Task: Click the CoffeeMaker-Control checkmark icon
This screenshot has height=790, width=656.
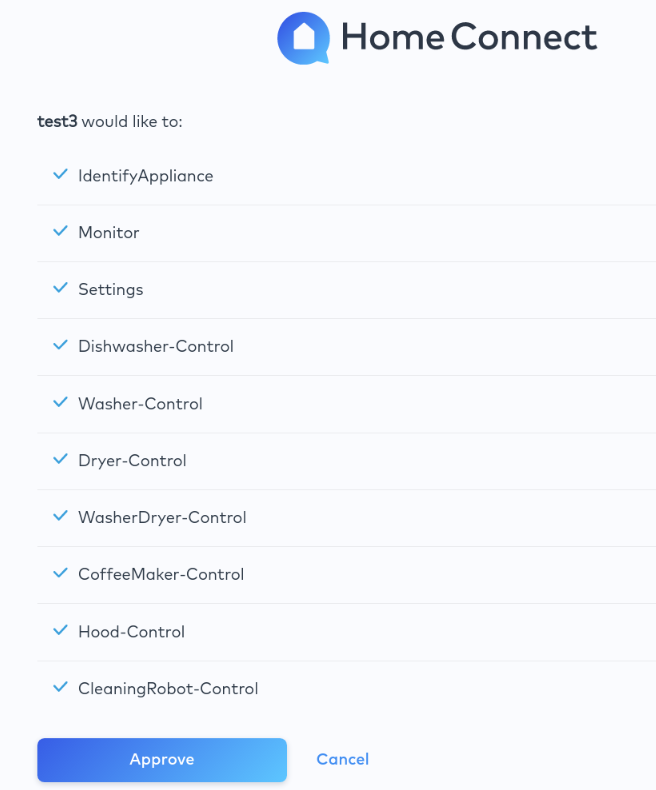Action: point(59,574)
